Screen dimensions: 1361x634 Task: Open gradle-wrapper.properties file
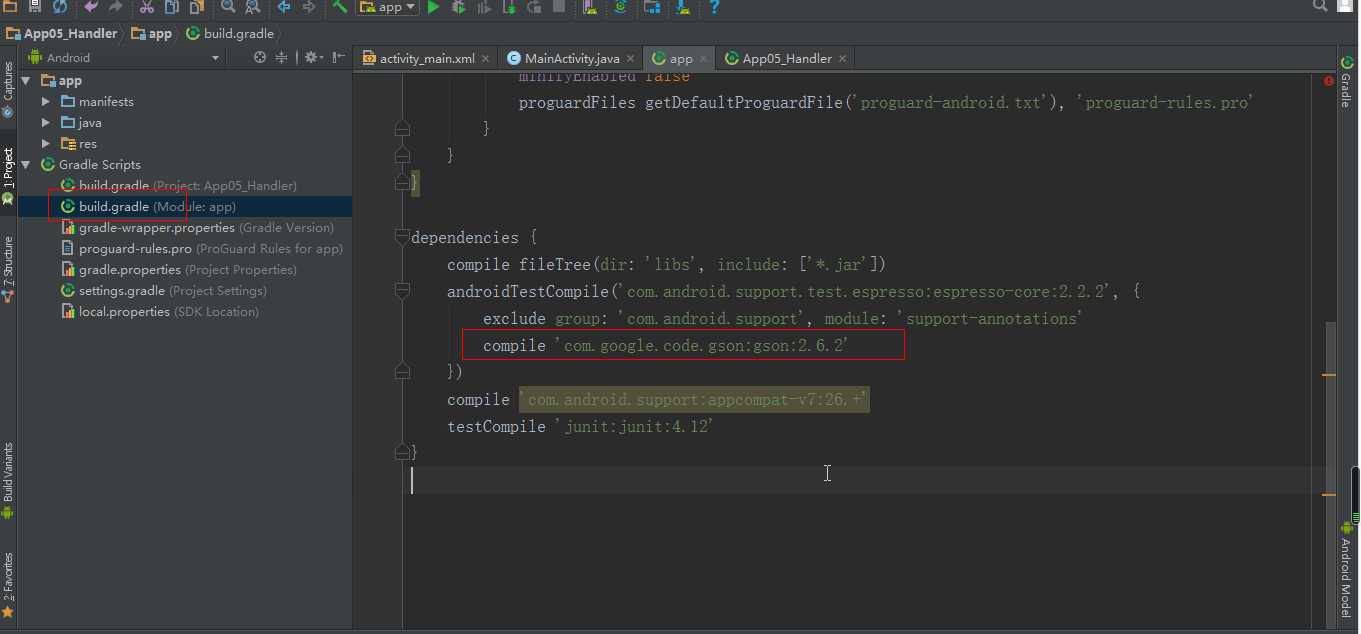tap(197, 227)
